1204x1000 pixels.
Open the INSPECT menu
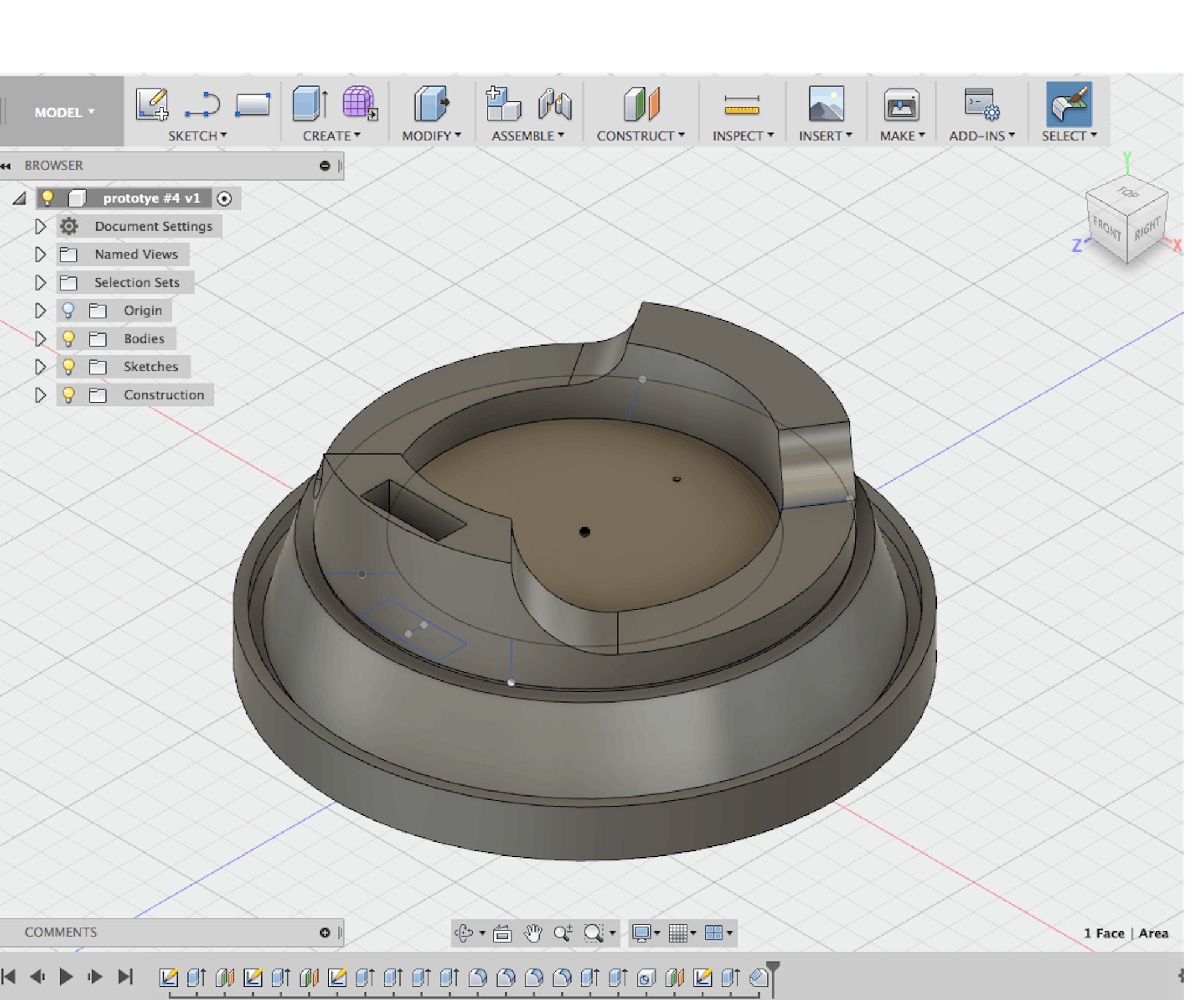point(743,136)
